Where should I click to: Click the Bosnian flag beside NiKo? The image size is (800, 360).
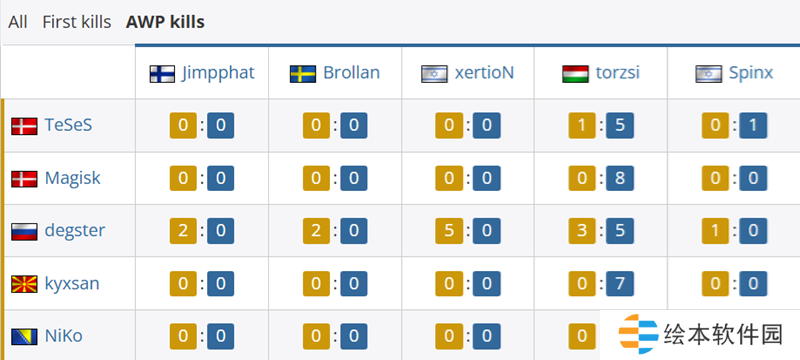point(24,337)
